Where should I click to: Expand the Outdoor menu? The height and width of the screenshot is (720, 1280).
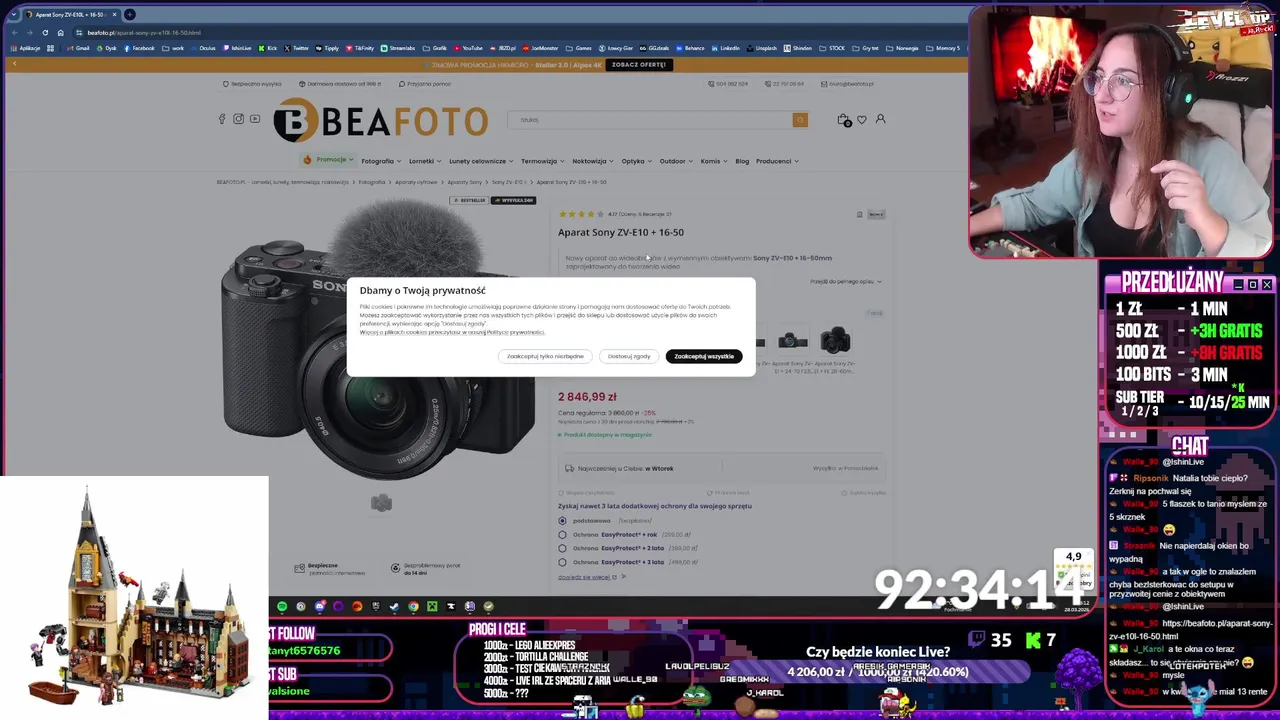point(677,161)
